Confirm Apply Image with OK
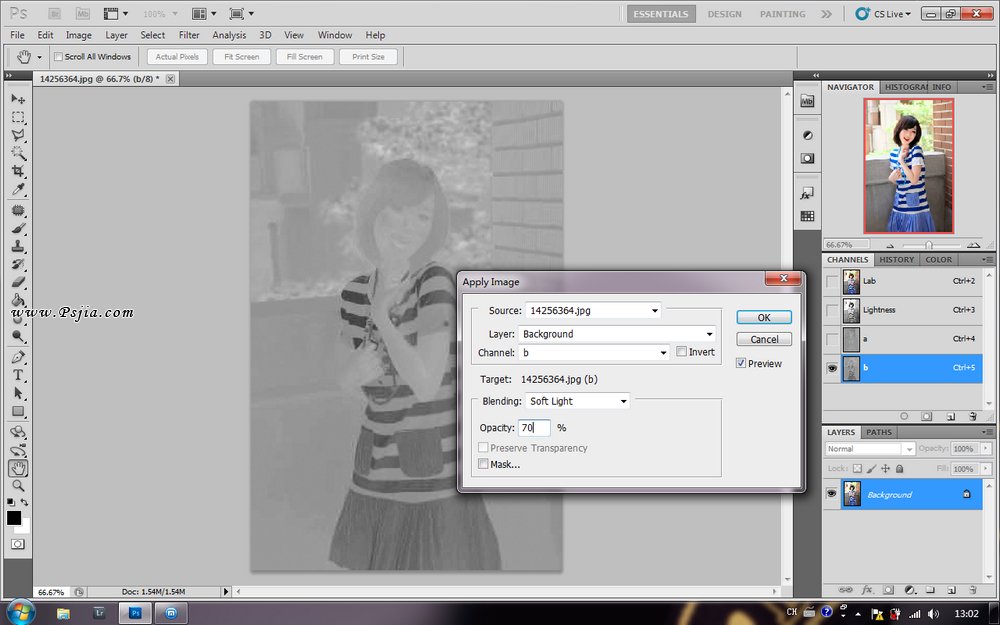The height and width of the screenshot is (625, 1000). coord(764,317)
